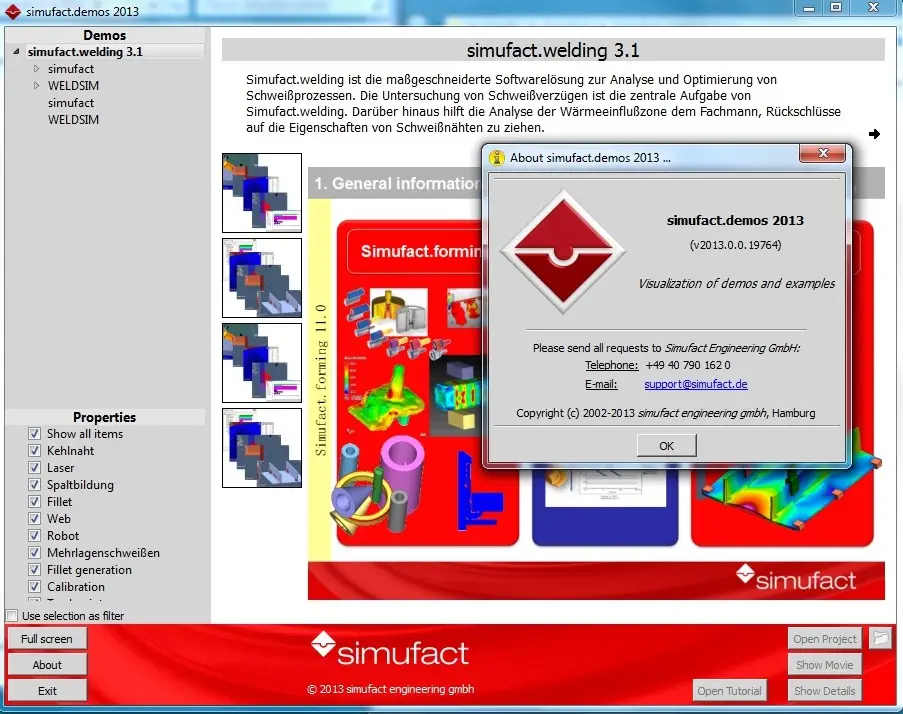Click the OK button in About dialog
903x714 pixels.
(x=666, y=446)
